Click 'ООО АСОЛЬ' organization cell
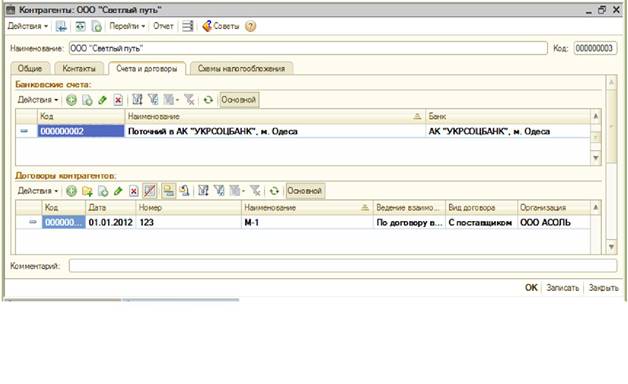Viewport: 628px width, 384px height. pyautogui.click(x=554, y=223)
